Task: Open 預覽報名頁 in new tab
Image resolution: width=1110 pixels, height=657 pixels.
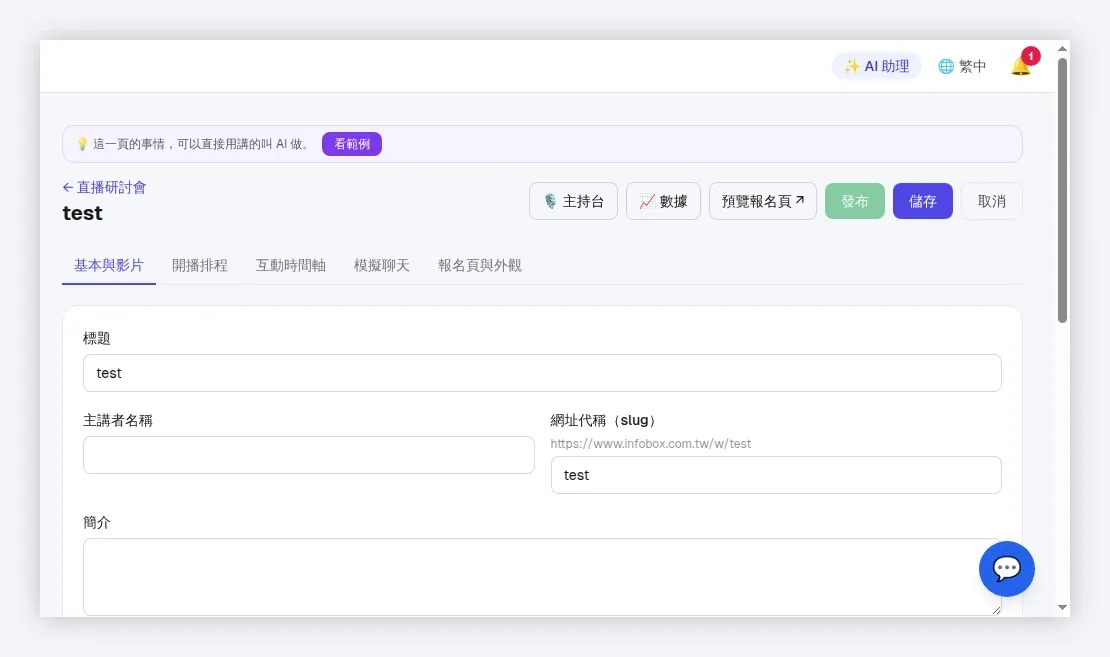Action: (x=763, y=201)
